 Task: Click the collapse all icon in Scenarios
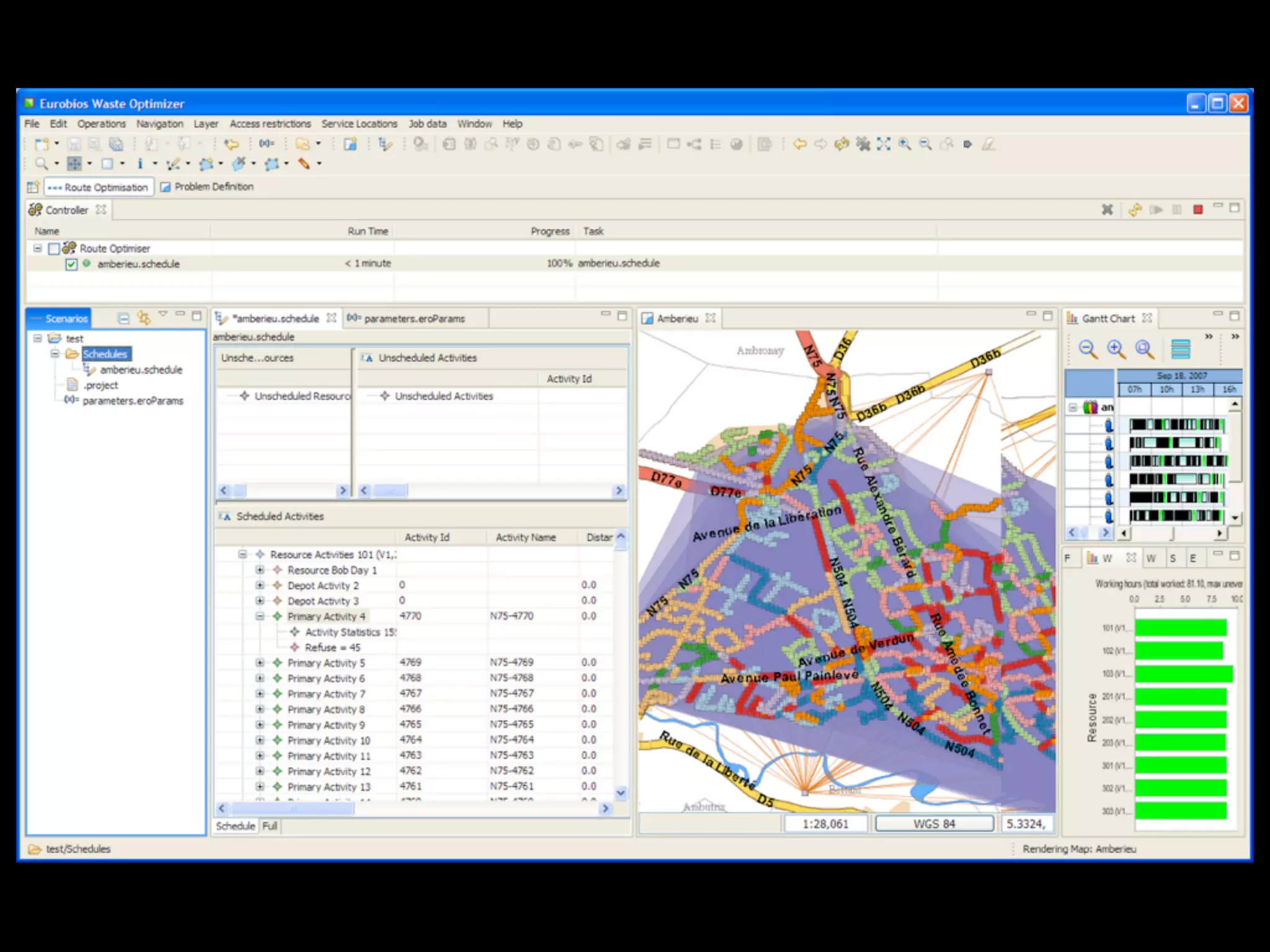tap(123, 319)
